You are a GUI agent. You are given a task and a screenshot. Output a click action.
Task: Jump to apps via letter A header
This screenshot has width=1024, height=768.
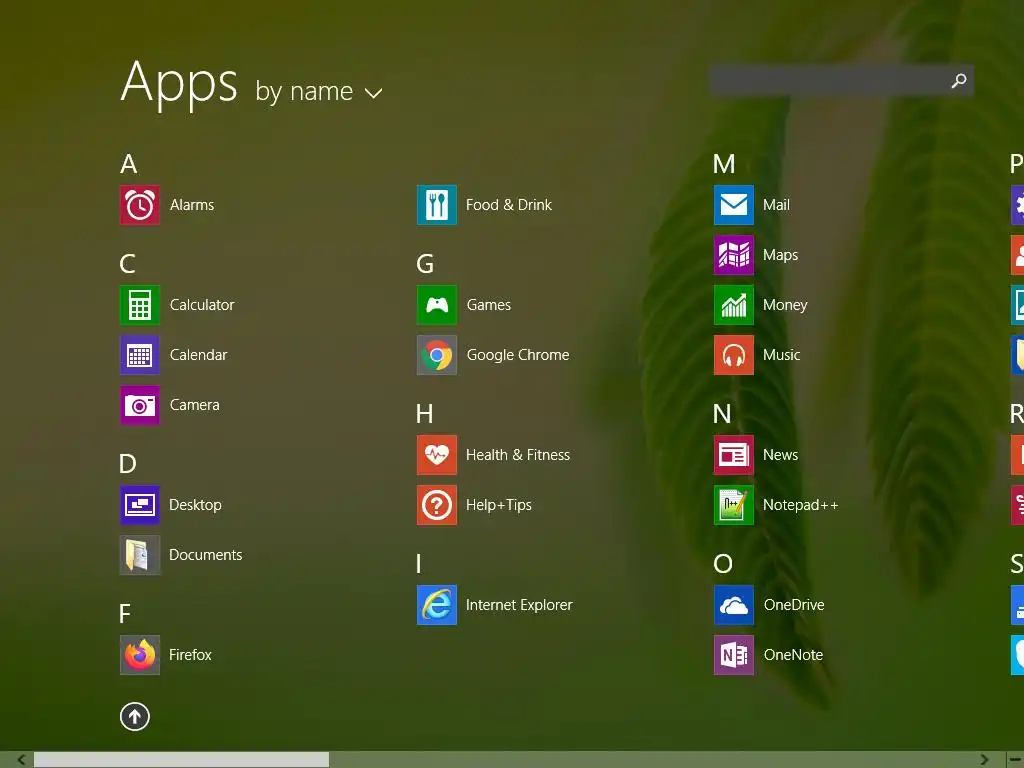point(129,164)
